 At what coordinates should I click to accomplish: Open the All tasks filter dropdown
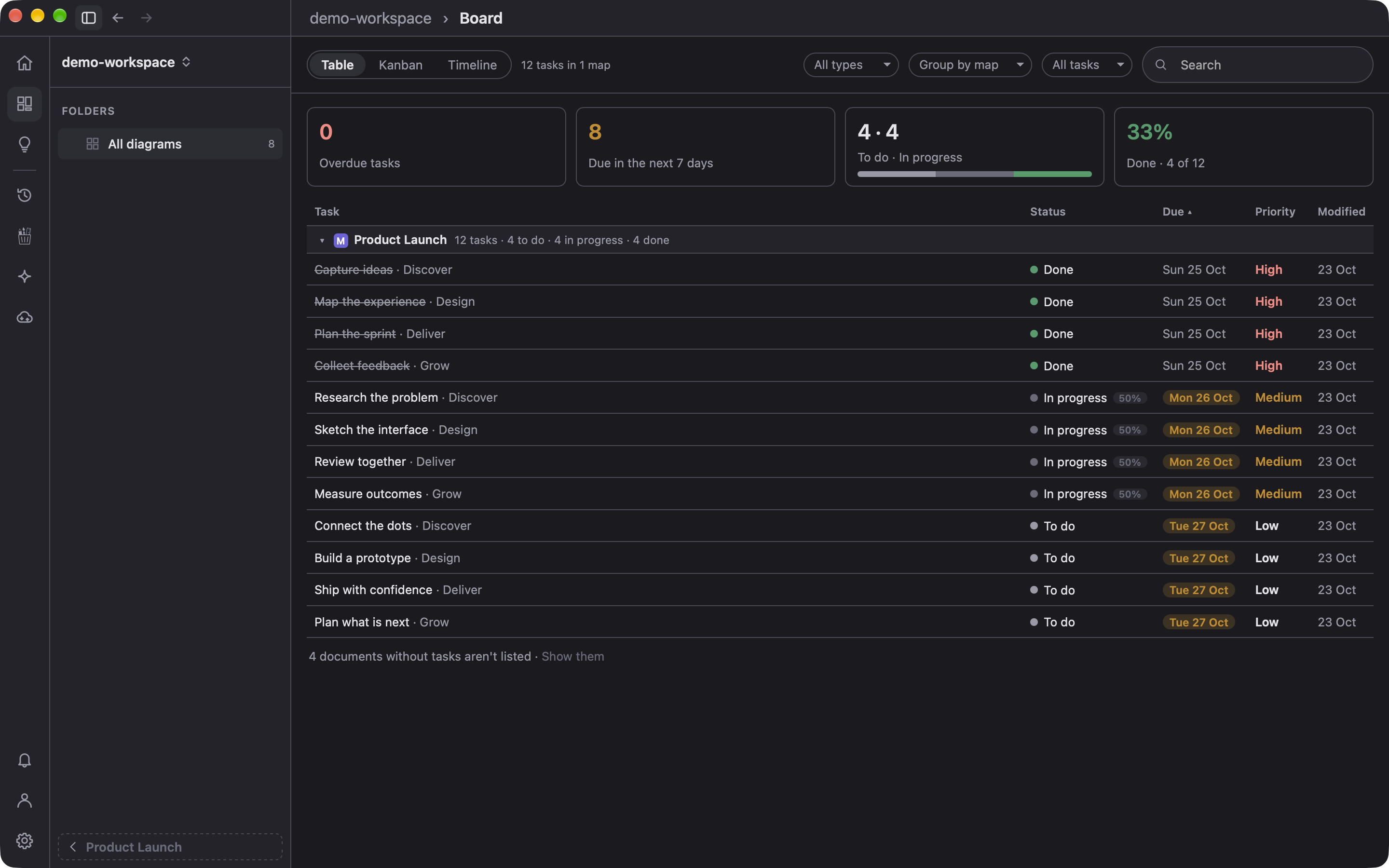pos(1087,65)
